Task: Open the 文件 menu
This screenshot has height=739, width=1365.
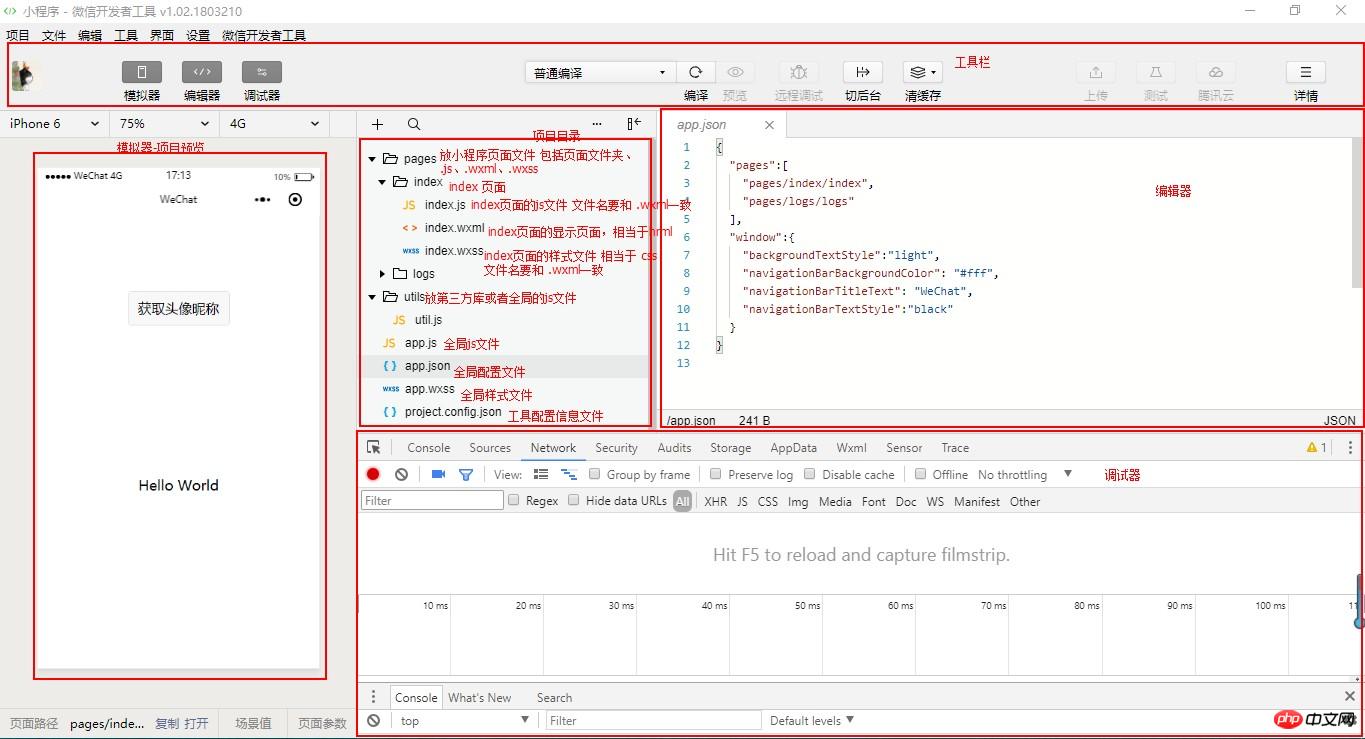Action: coord(54,35)
